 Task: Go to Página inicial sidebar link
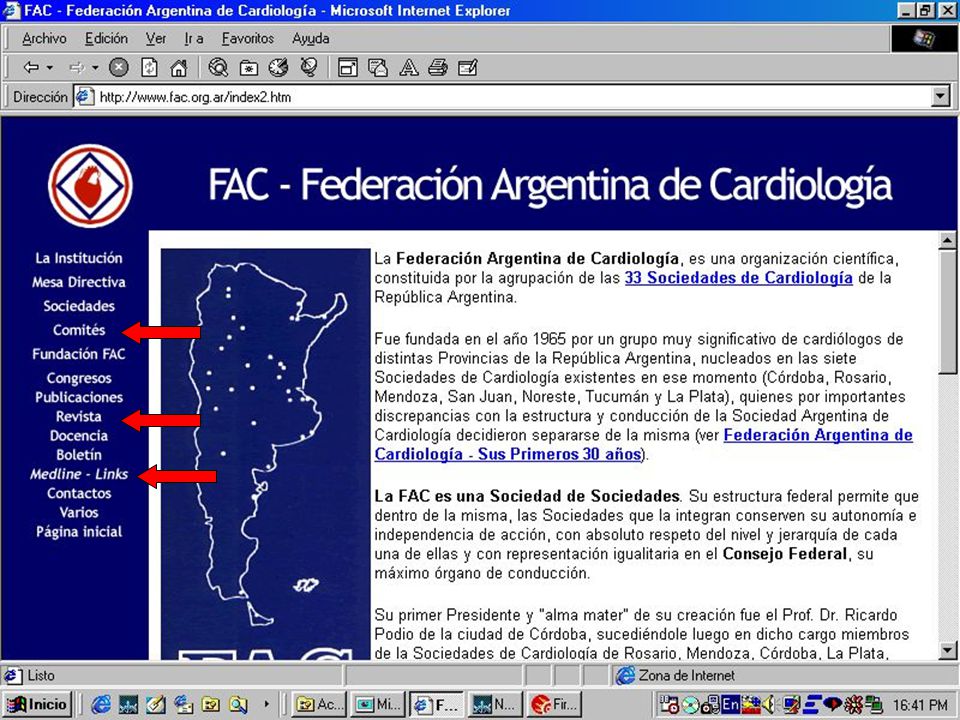pyautogui.click(x=78, y=532)
